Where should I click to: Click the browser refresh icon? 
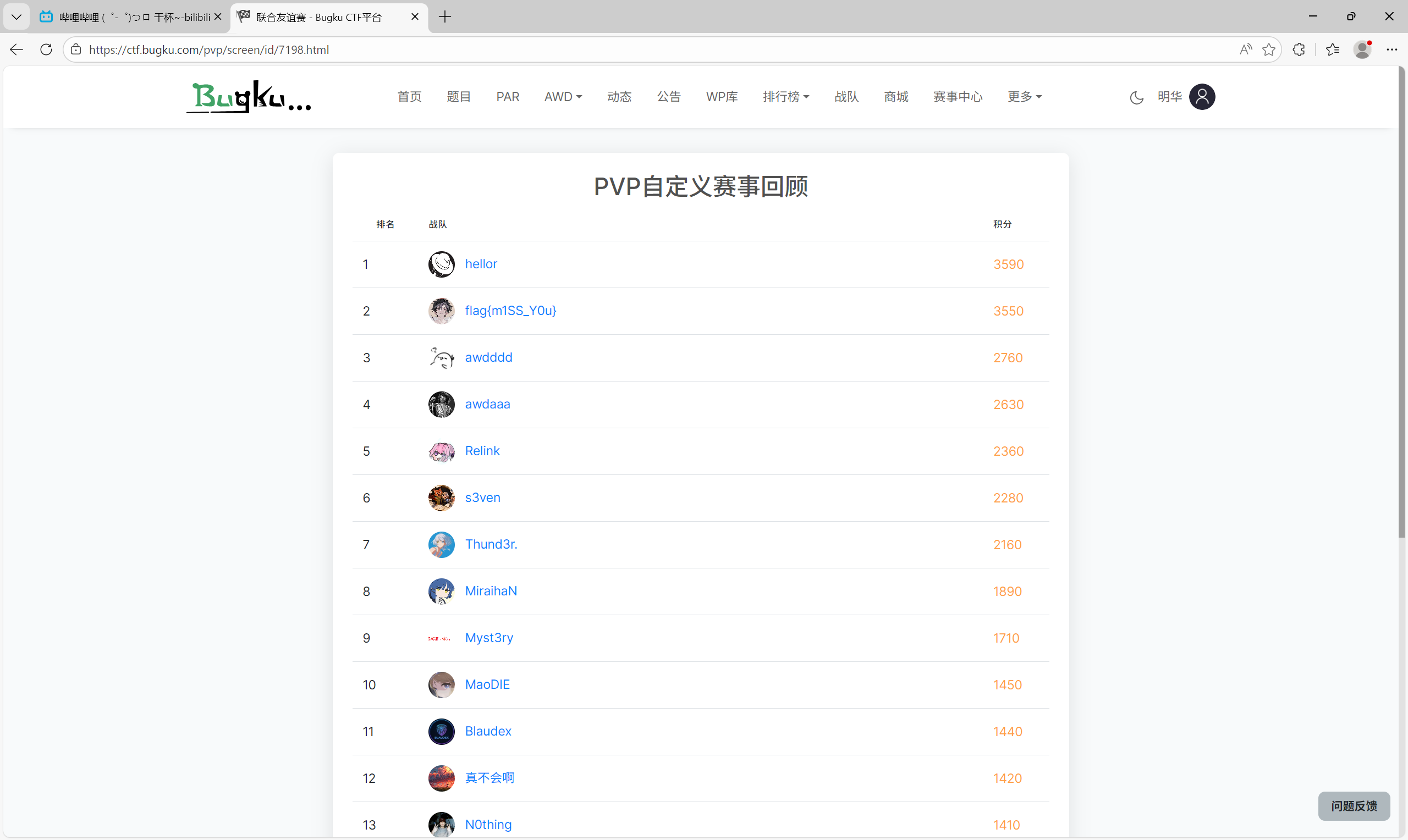click(x=46, y=50)
